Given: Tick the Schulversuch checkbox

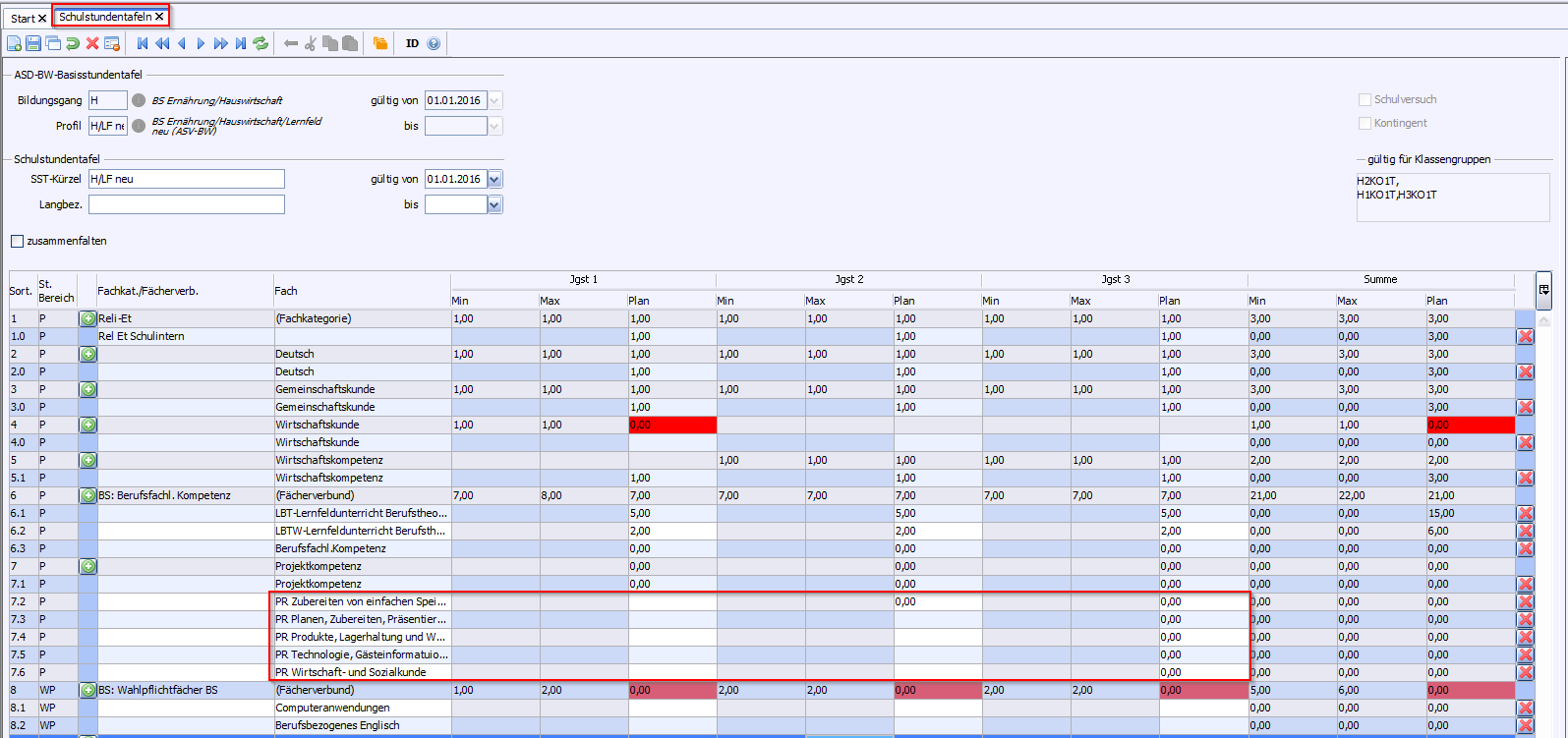Looking at the screenshot, I should tap(1365, 99).
